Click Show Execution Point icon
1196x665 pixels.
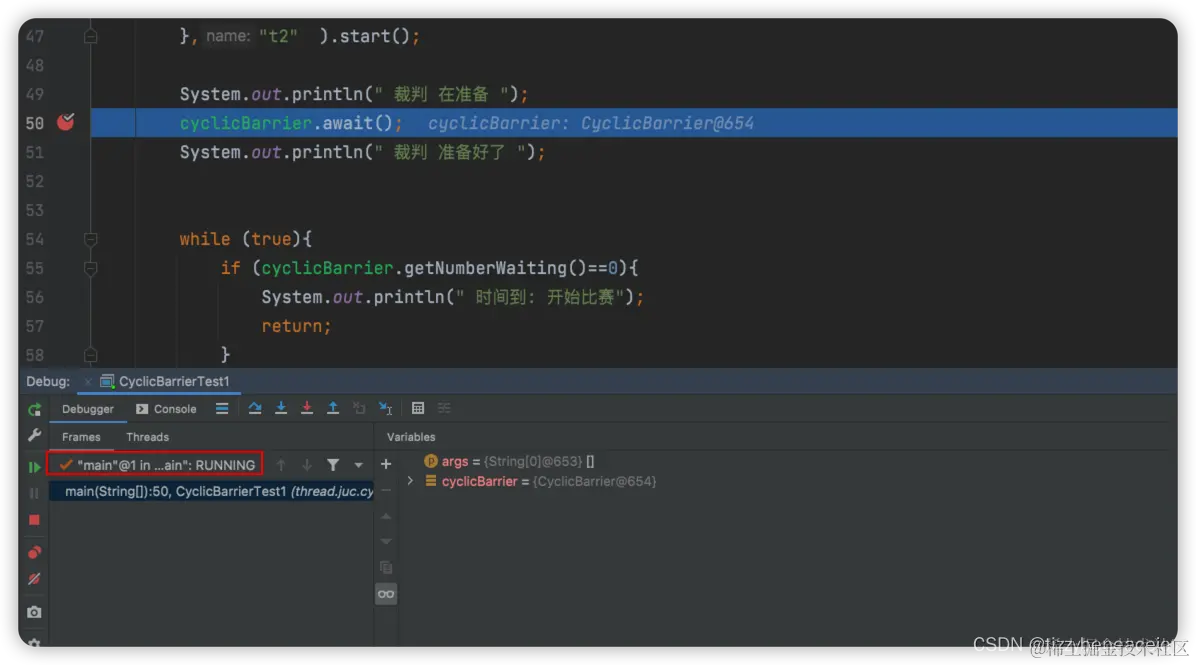click(222, 409)
